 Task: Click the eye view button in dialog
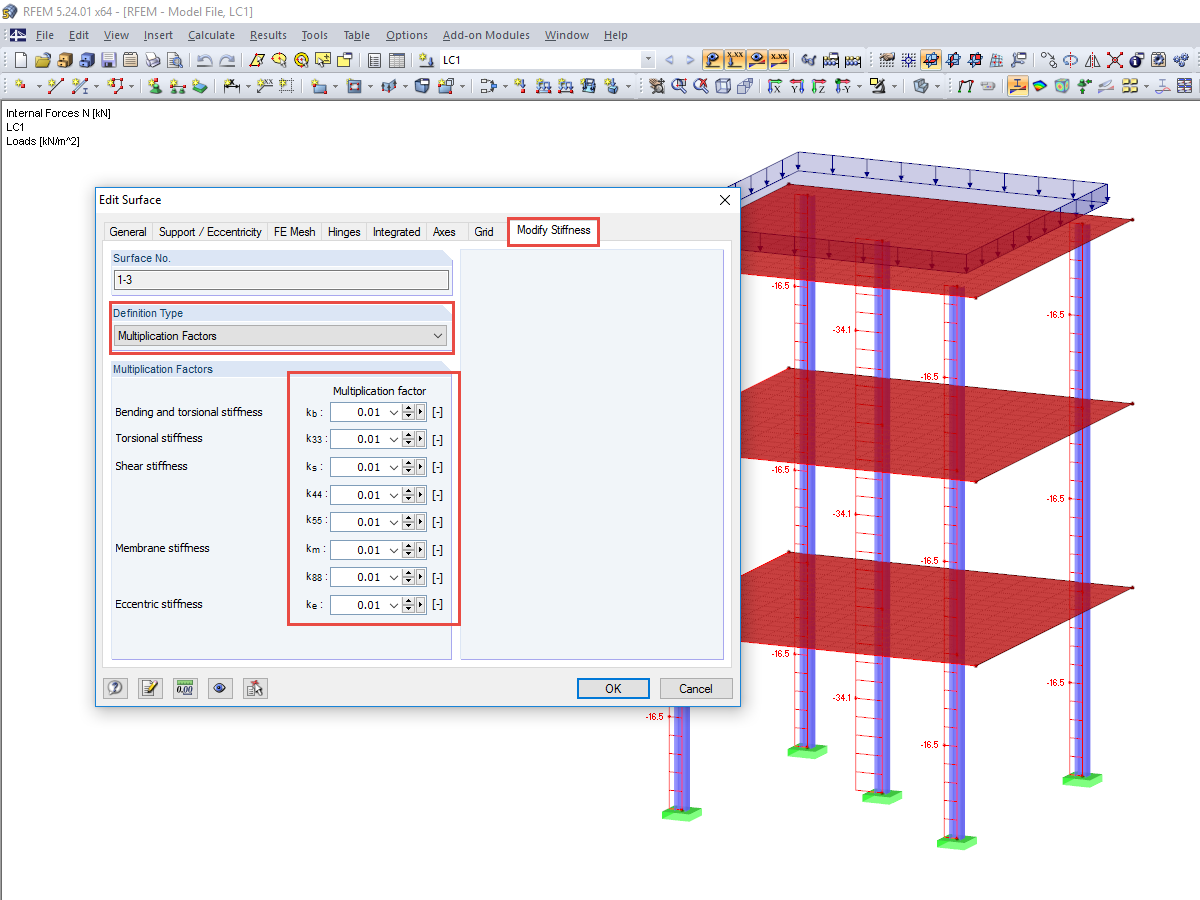(x=220, y=688)
